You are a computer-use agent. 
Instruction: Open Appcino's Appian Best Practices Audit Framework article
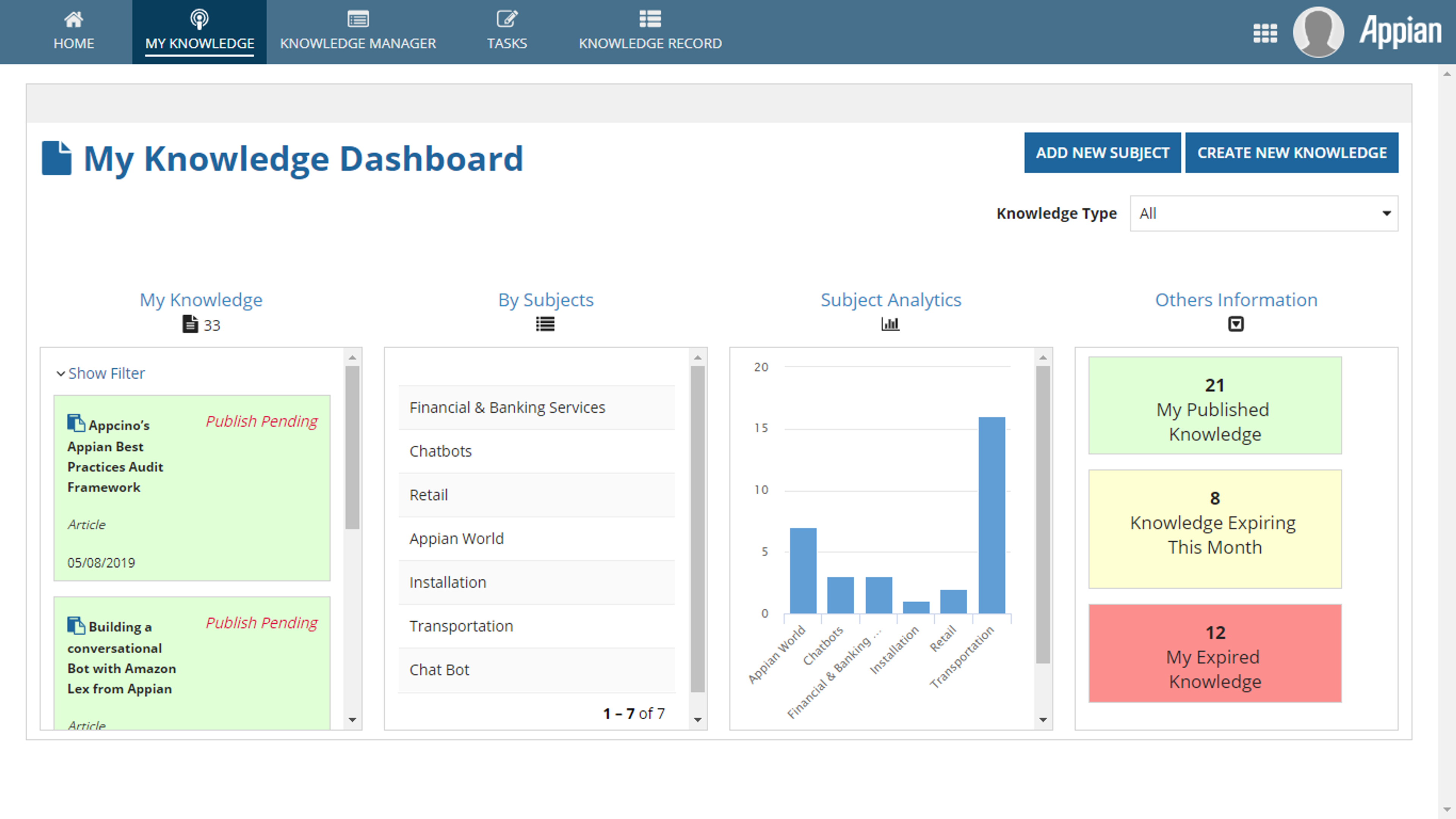tap(115, 456)
